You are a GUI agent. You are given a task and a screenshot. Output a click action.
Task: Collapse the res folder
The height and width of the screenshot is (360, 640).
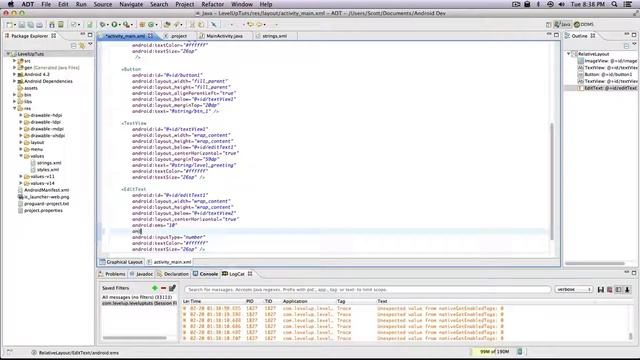(15, 109)
